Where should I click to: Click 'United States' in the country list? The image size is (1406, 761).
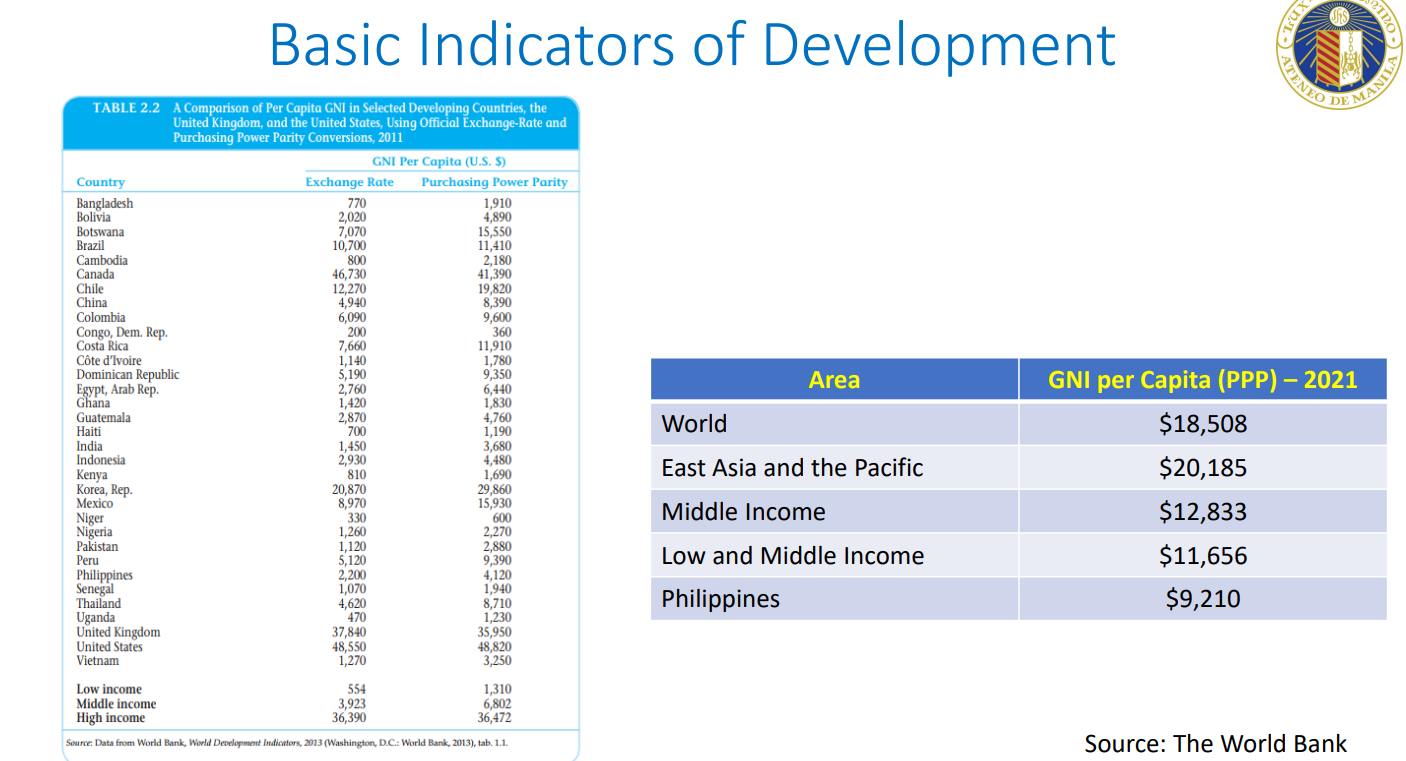click(x=109, y=647)
